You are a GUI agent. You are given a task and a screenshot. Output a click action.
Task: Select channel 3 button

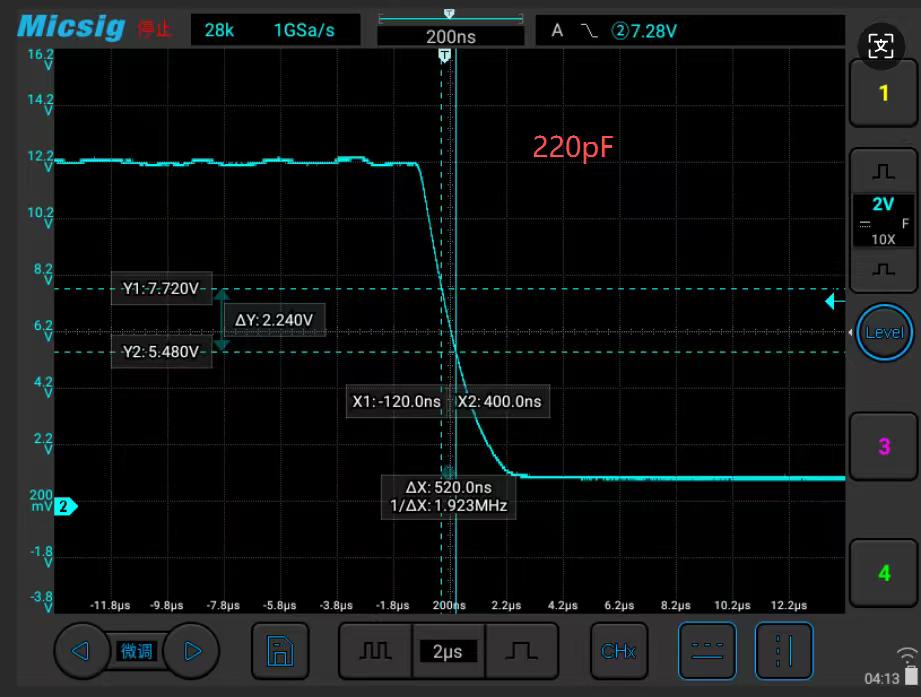pos(883,446)
